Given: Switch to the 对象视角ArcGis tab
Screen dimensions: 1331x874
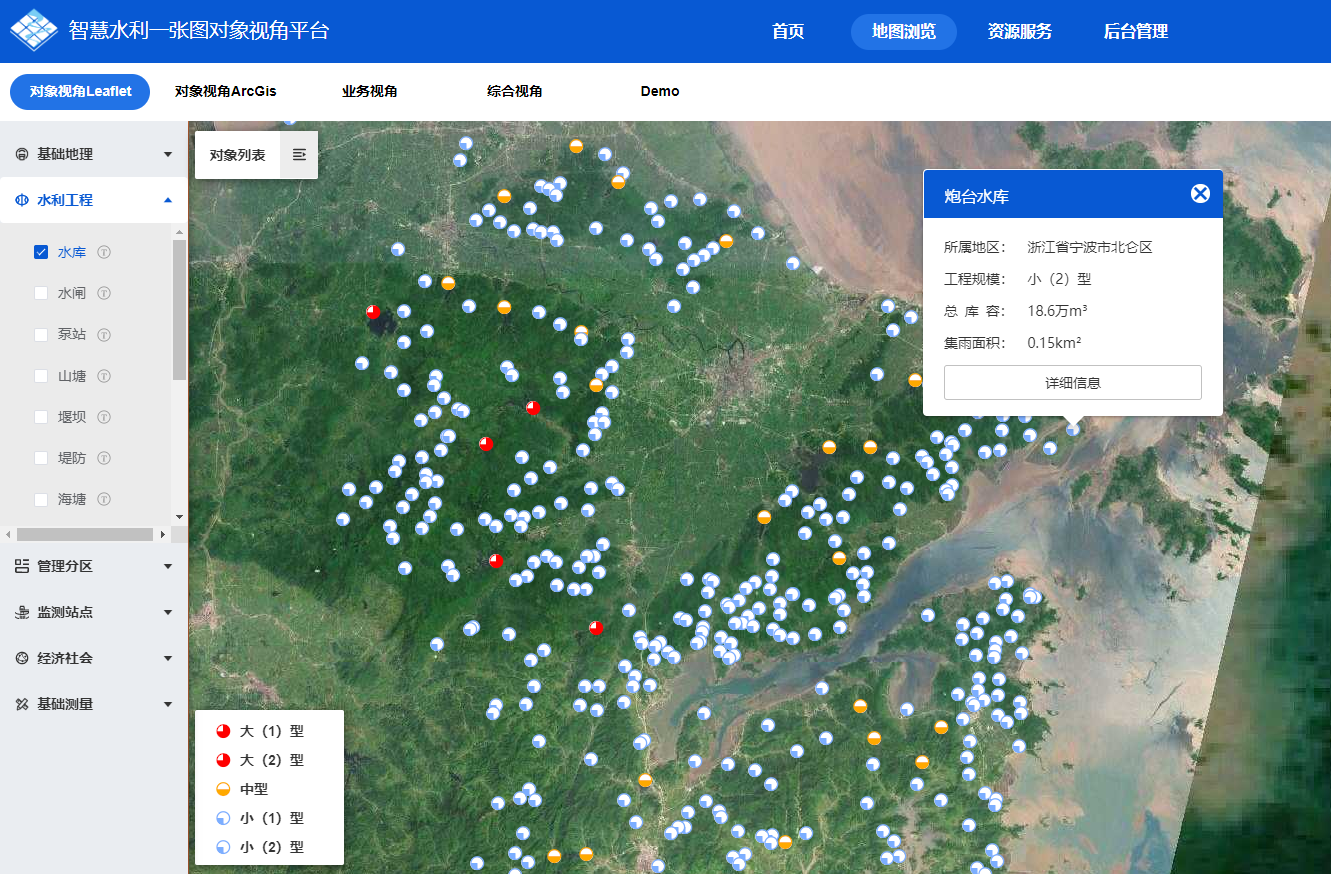Looking at the screenshot, I should pos(225,91).
